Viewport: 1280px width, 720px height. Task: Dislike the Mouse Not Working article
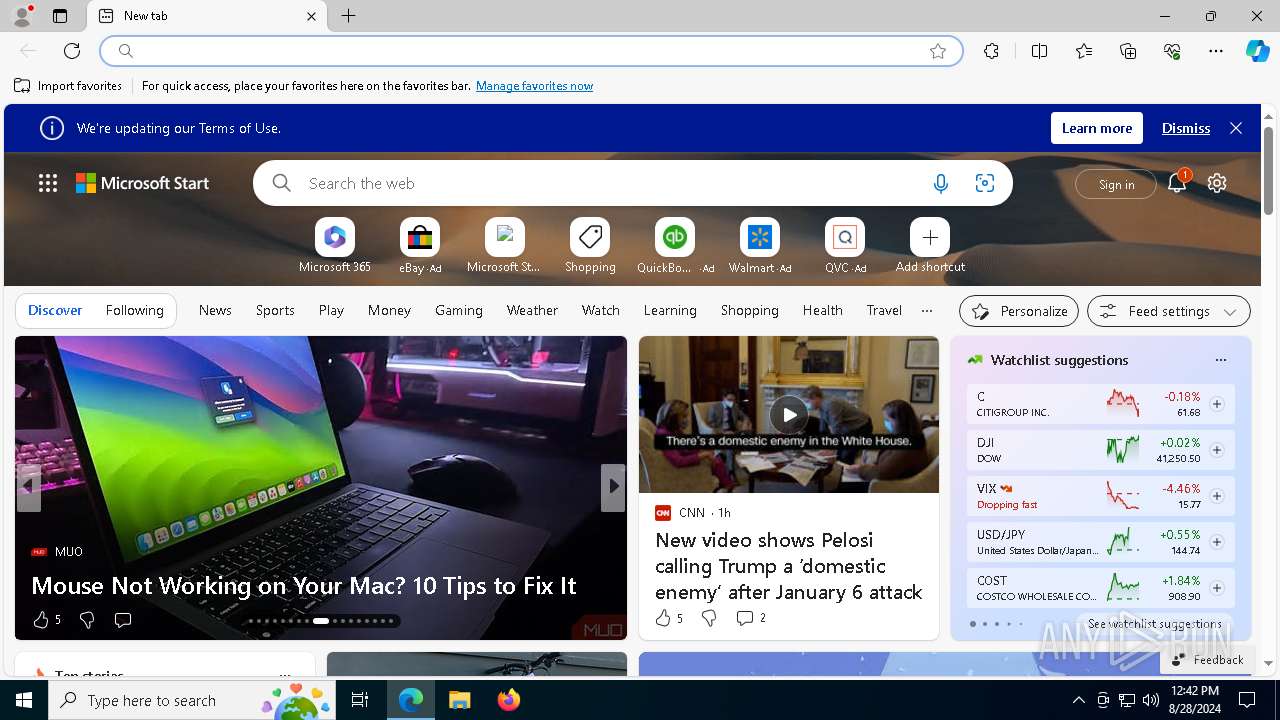coord(87,620)
